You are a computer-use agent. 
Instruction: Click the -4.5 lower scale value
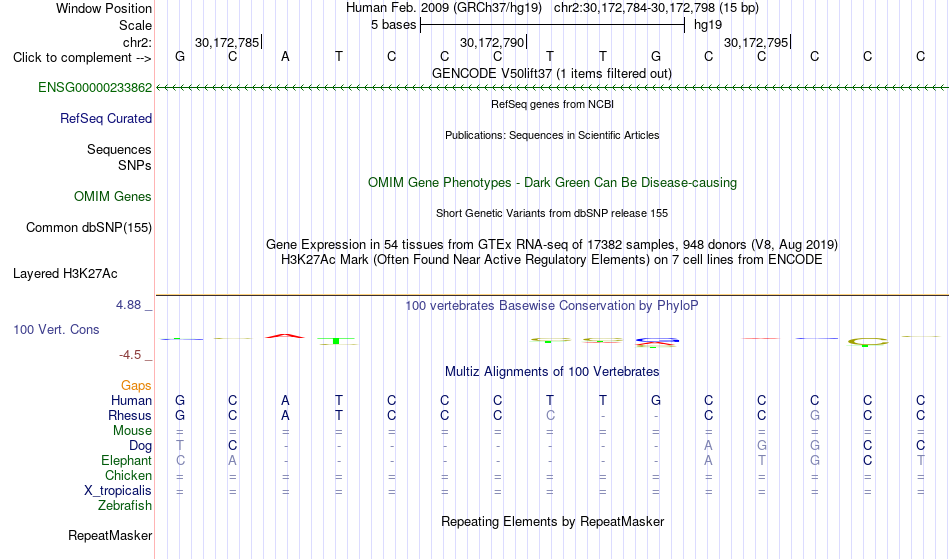[130, 355]
